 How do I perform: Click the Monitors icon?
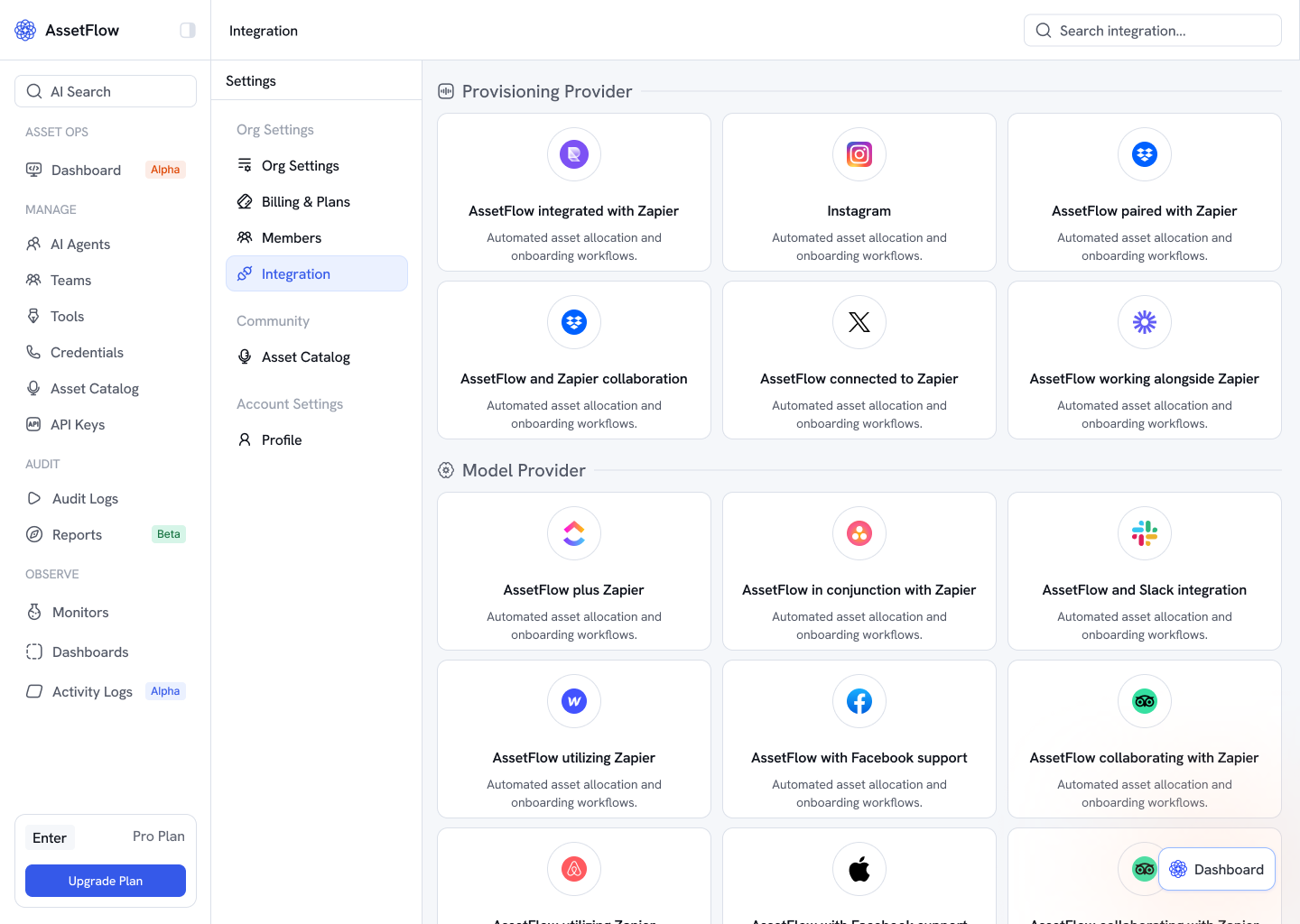34,612
